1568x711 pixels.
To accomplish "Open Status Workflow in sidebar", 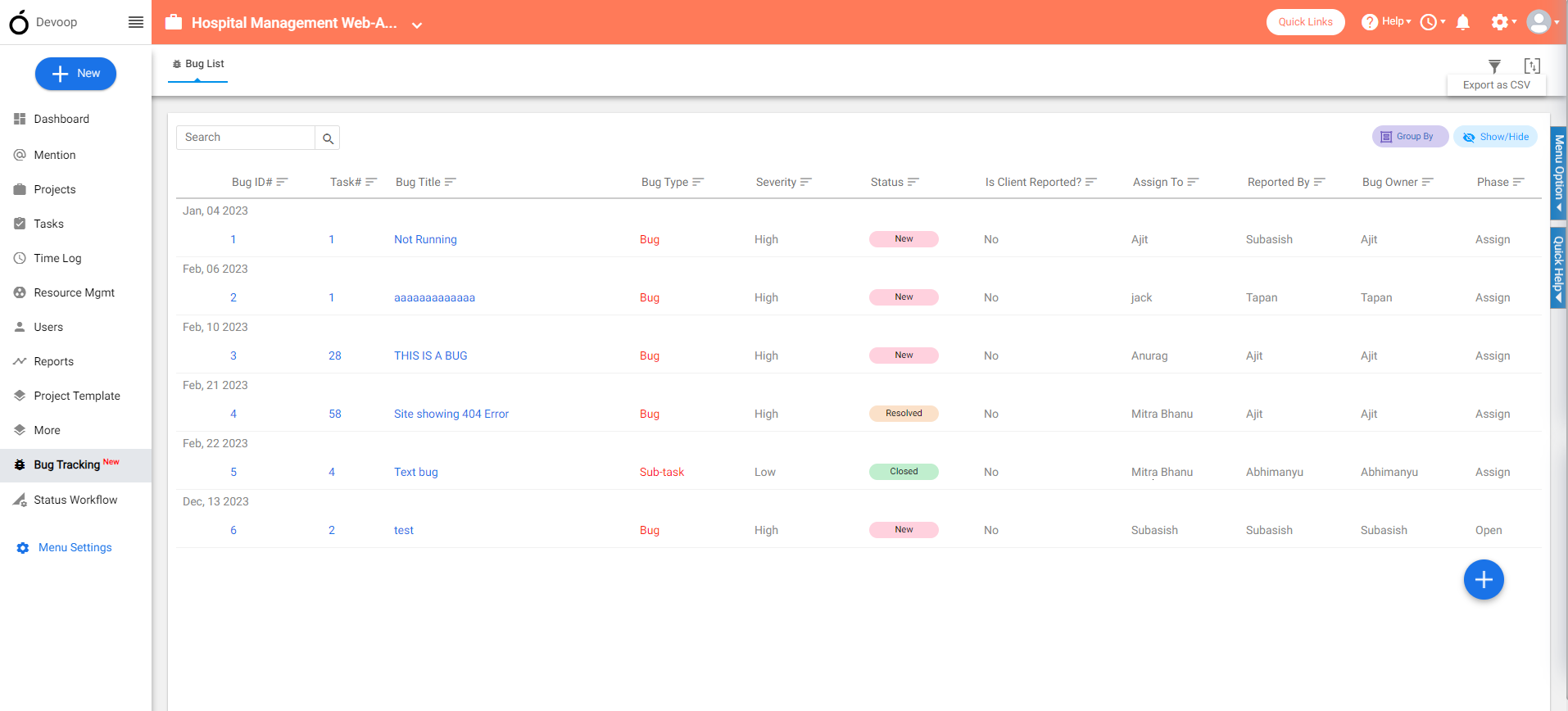I will click(x=75, y=500).
